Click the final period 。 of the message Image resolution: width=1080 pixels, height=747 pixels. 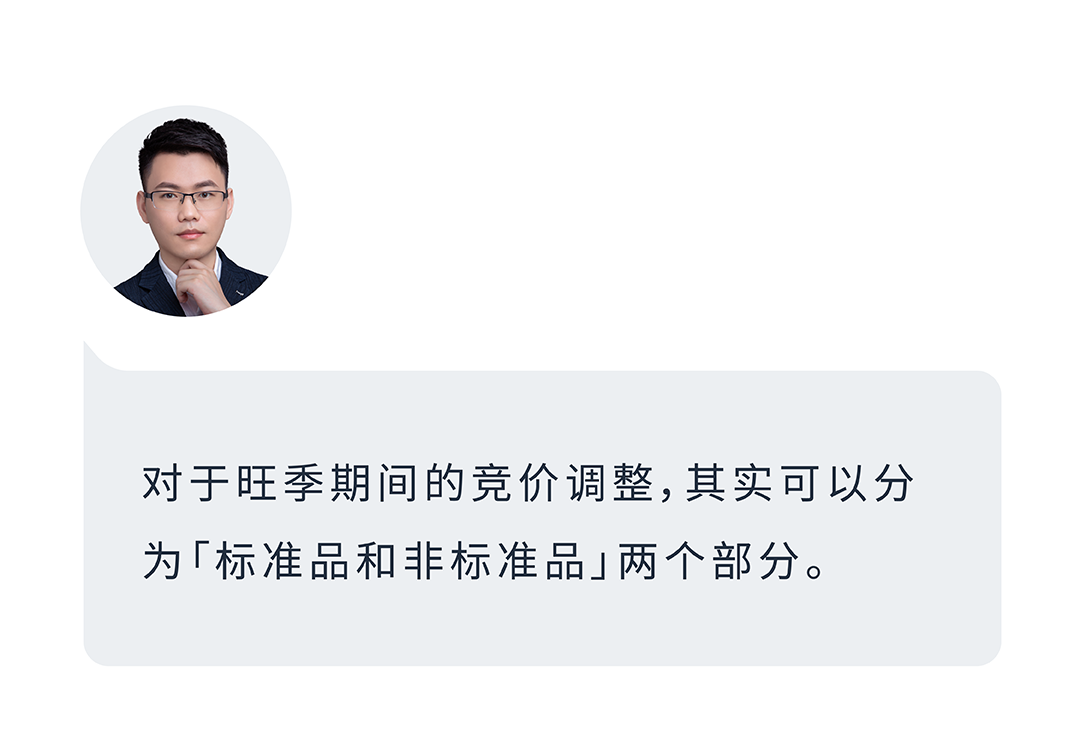pos(815,571)
